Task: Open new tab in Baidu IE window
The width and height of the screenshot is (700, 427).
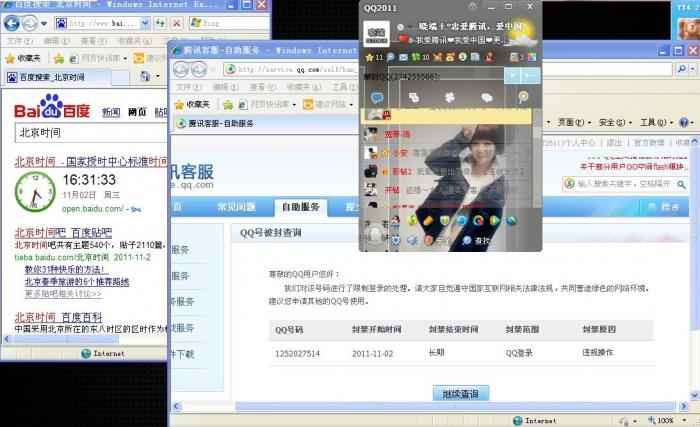Action: point(120,77)
